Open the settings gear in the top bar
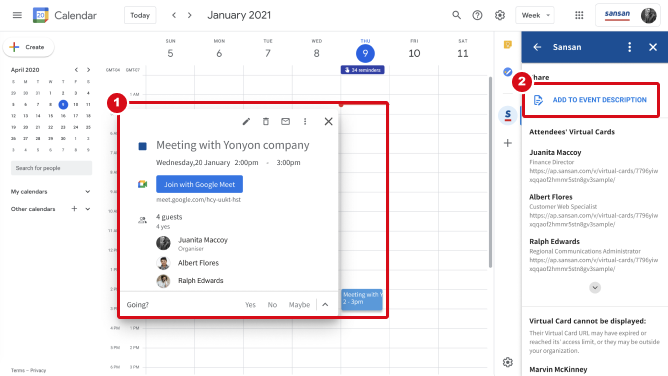Screen dimensions: 668x376 tap(500, 15)
